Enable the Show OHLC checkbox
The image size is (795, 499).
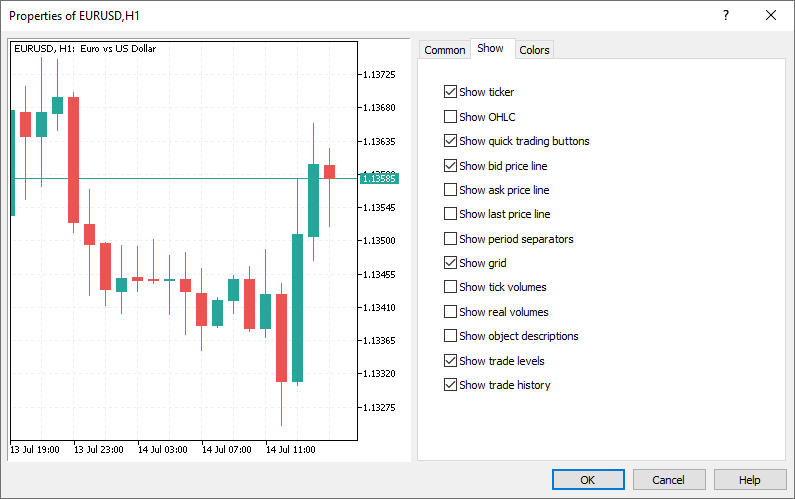click(450, 117)
